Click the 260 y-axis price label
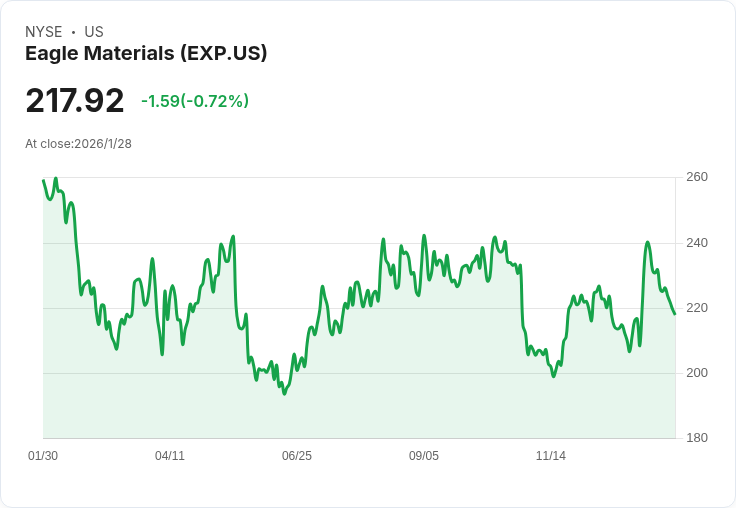 tap(697, 177)
